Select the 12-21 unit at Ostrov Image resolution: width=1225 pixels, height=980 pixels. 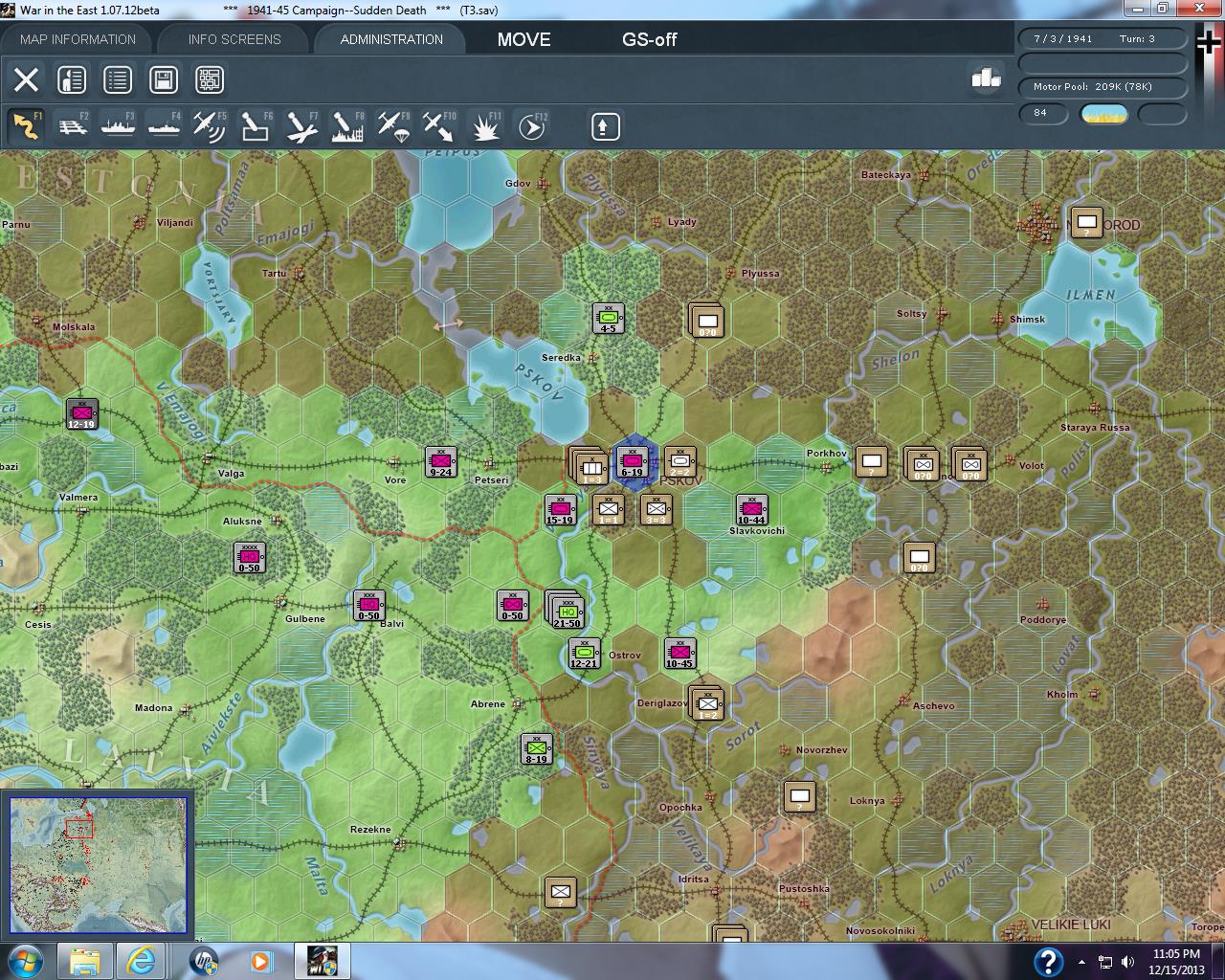click(584, 654)
